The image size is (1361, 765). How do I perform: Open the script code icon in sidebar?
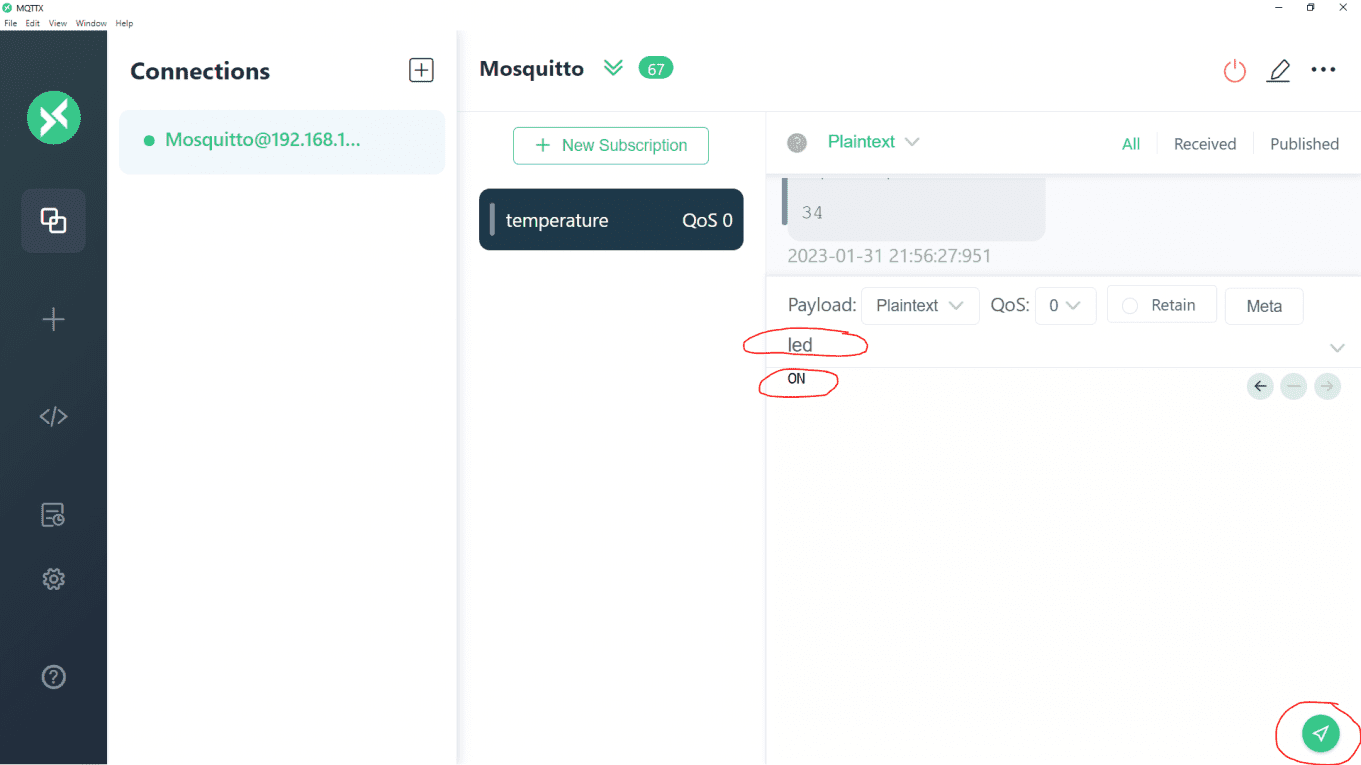(53, 416)
